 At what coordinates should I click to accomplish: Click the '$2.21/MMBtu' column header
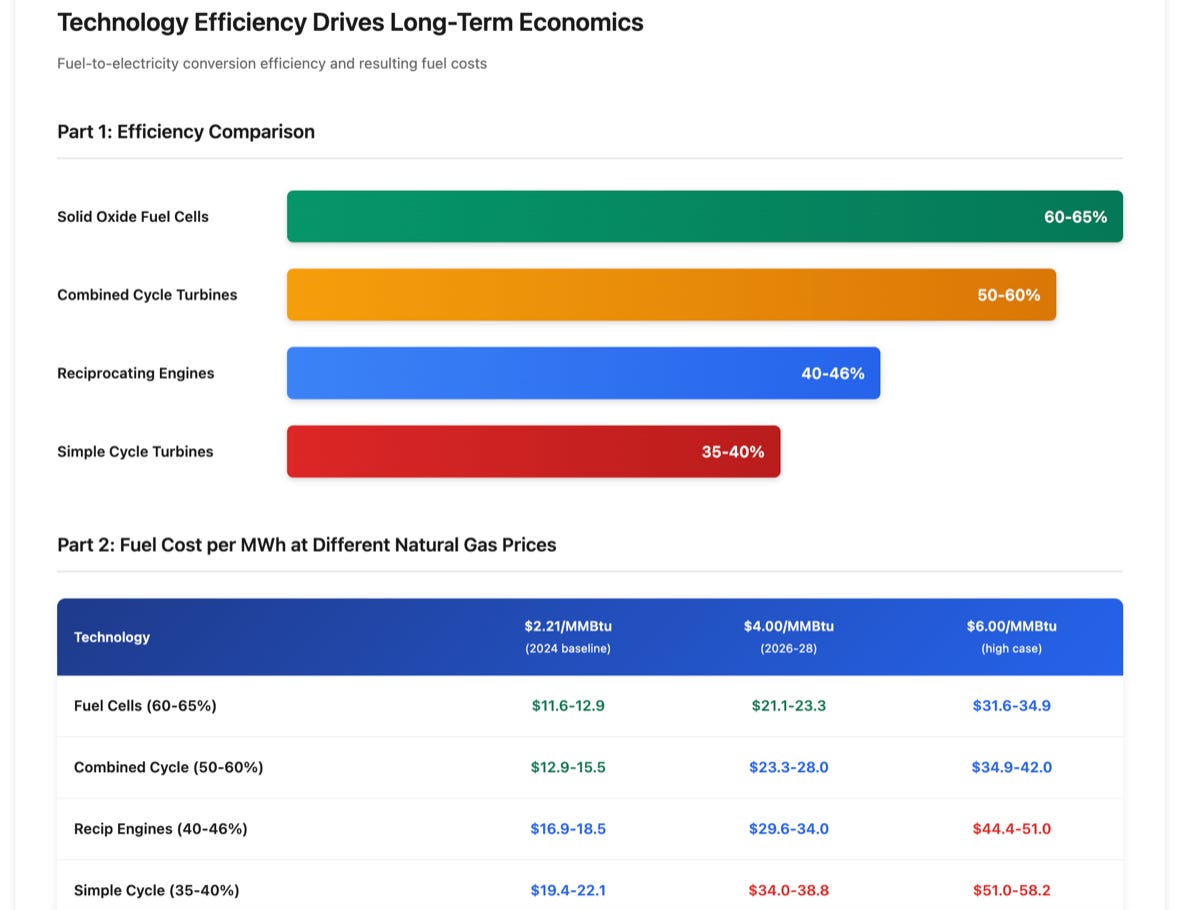568,626
